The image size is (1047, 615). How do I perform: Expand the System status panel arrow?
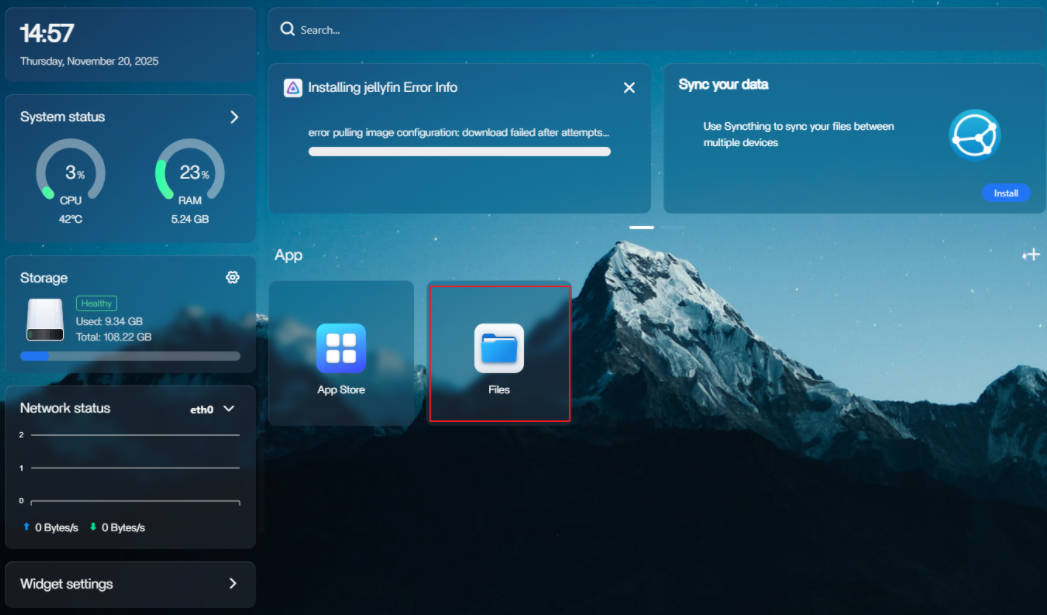[234, 117]
